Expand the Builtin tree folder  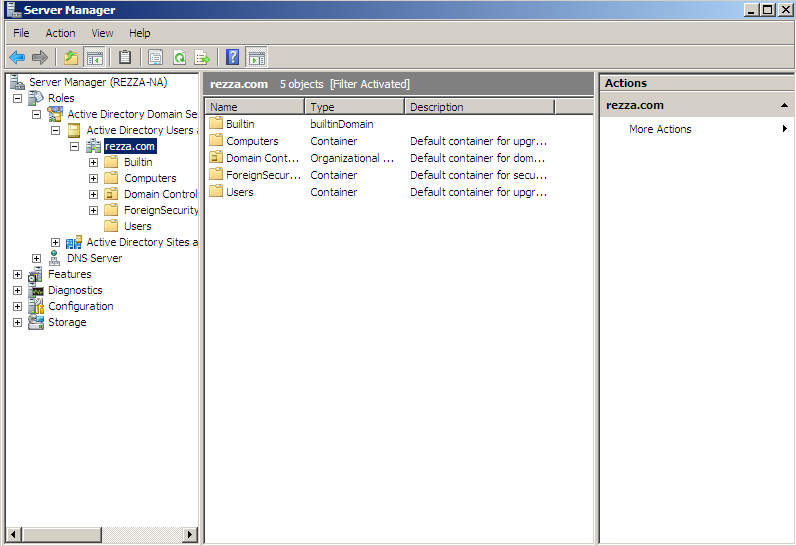93,162
